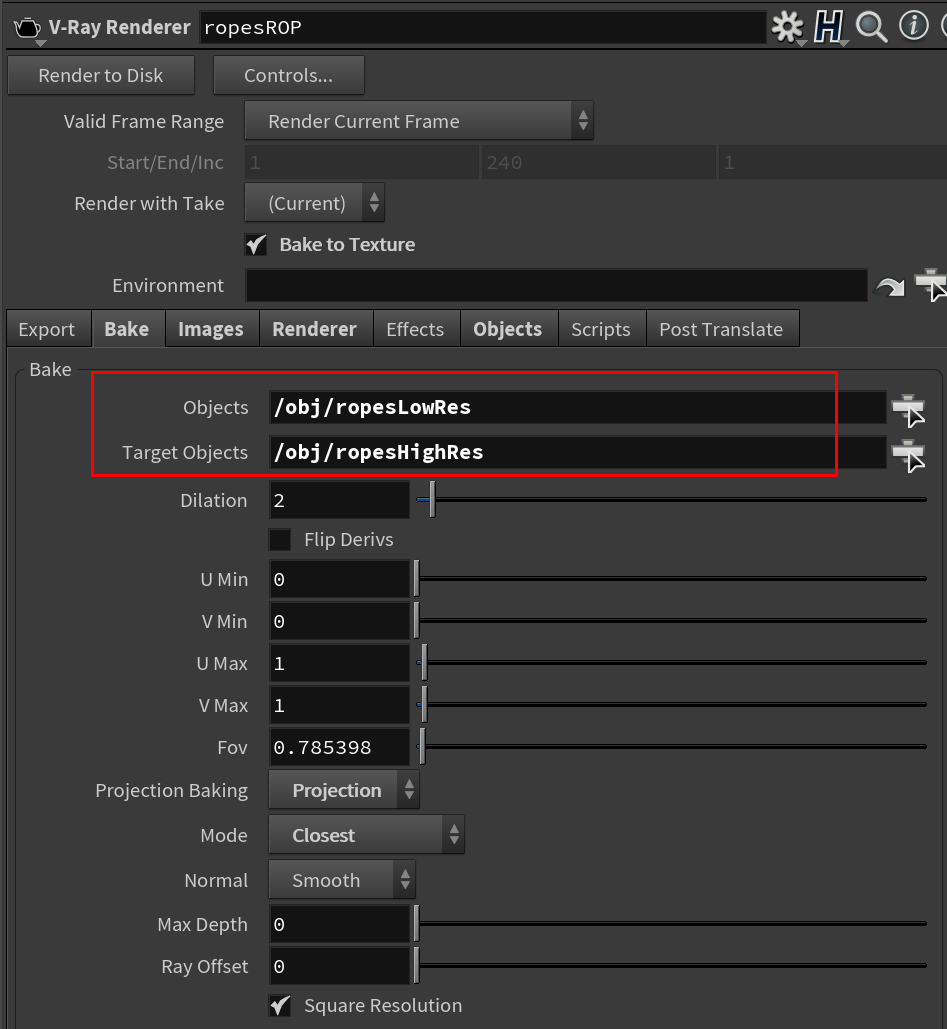The width and height of the screenshot is (947, 1029).
Task: Switch to the Post Translate tab
Action: coord(721,329)
